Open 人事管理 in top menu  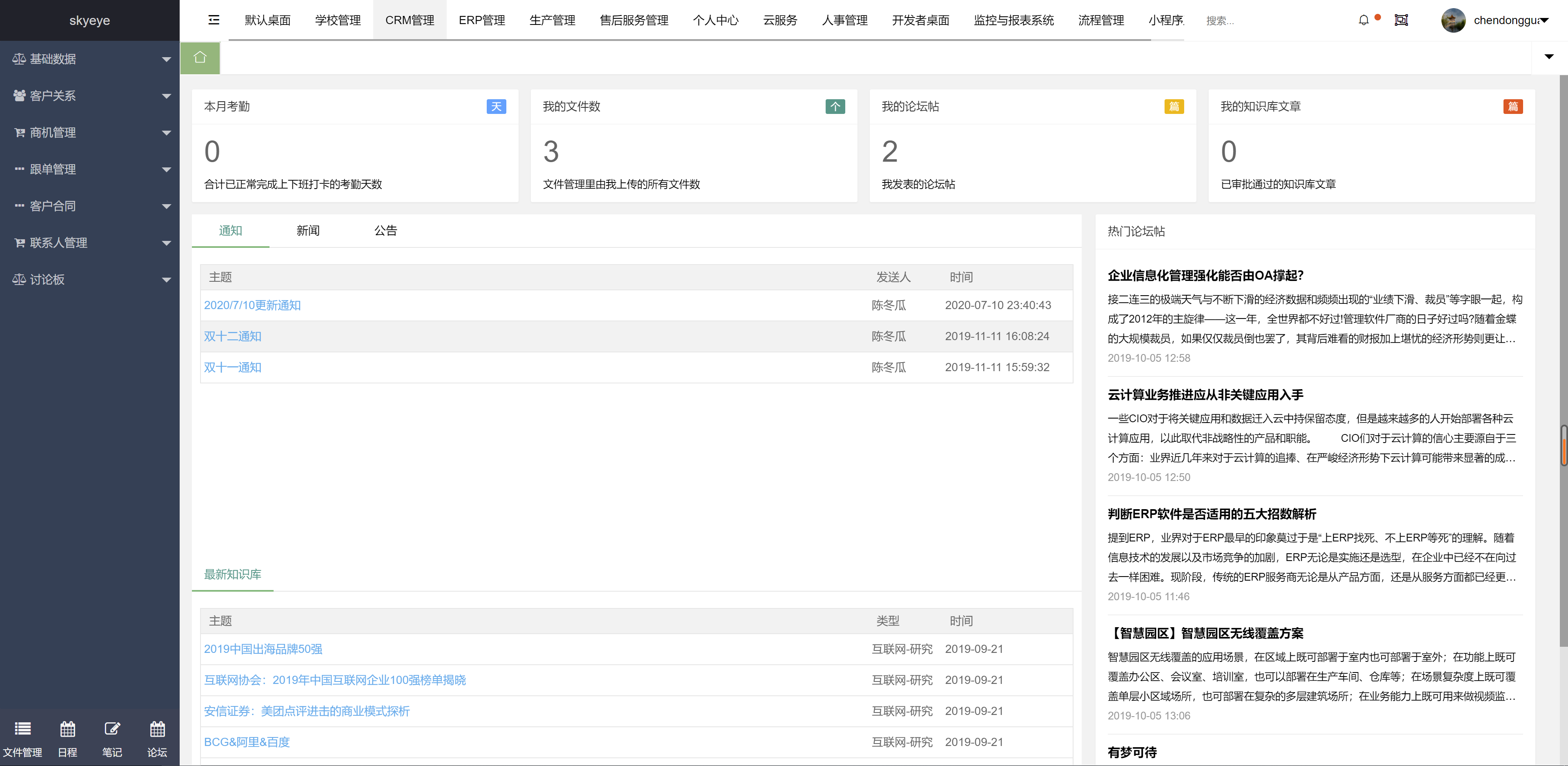(x=844, y=20)
